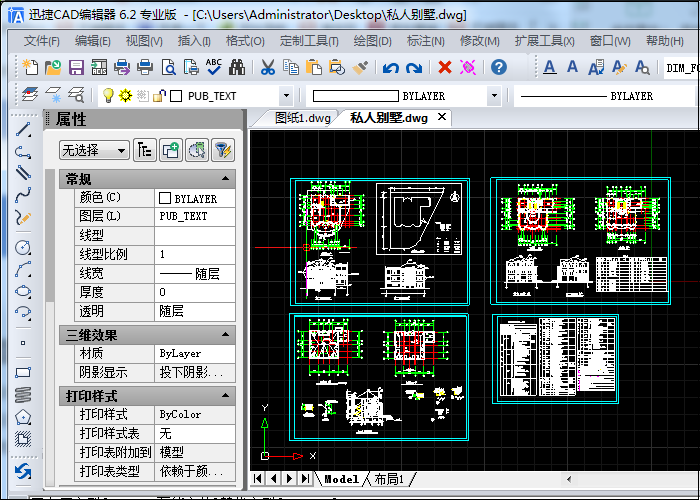Click the sync refresh icon on the left toolbar
The image size is (700, 500).
point(23,471)
